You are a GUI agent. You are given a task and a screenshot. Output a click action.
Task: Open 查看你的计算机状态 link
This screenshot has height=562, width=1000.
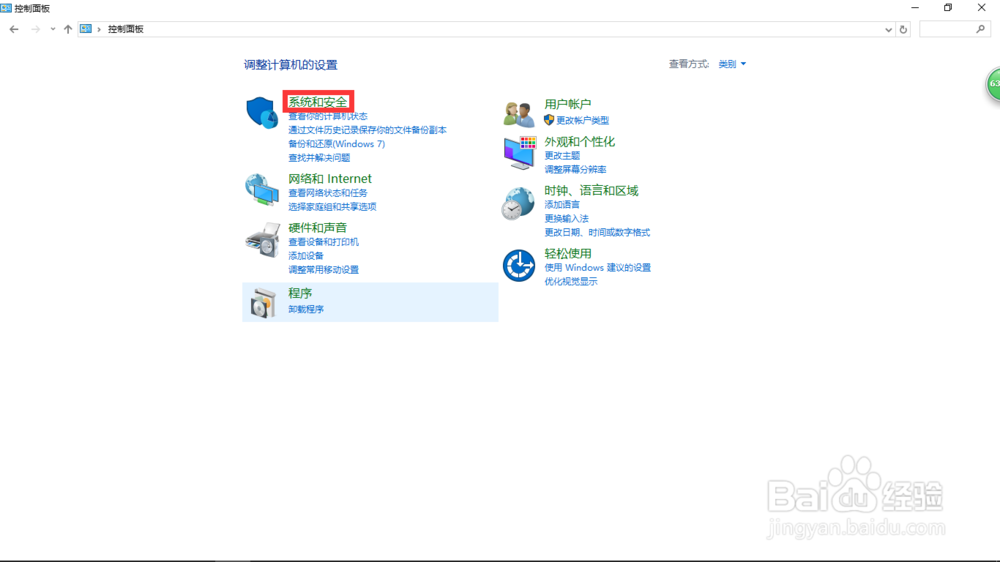pos(328,116)
